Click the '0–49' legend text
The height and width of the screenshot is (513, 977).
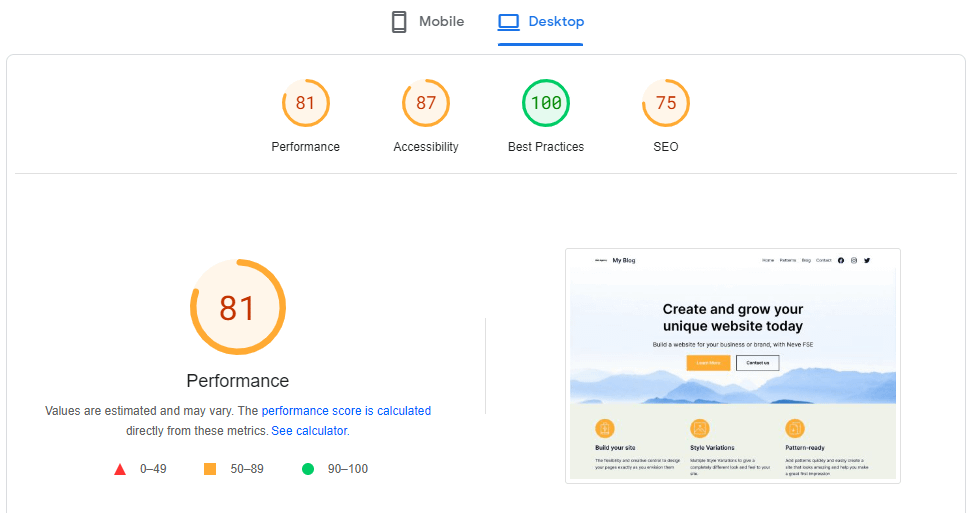pos(153,469)
